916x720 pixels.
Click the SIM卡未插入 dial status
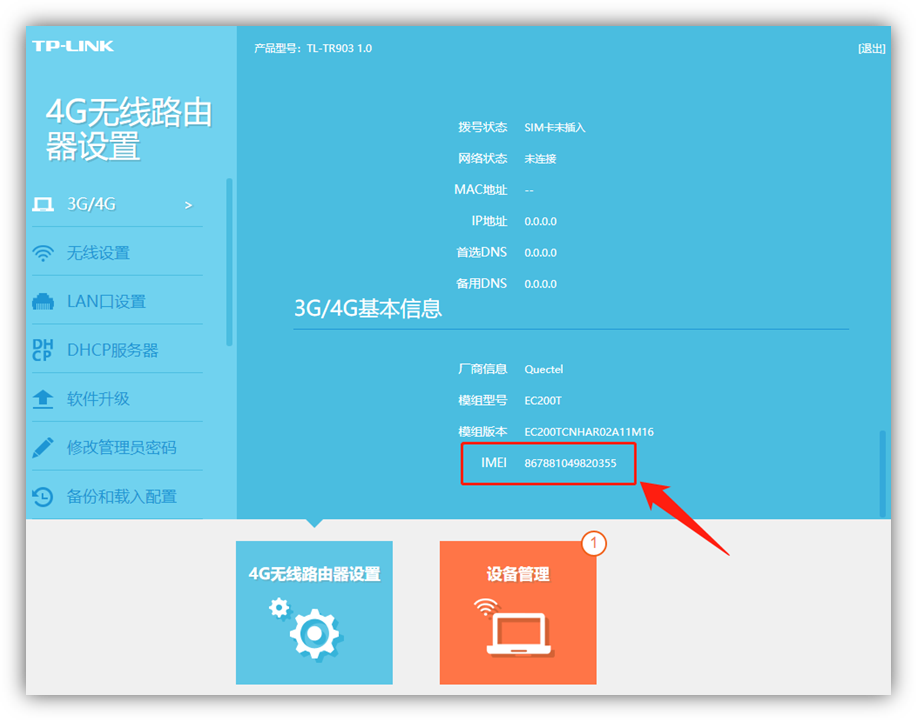point(555,127)
